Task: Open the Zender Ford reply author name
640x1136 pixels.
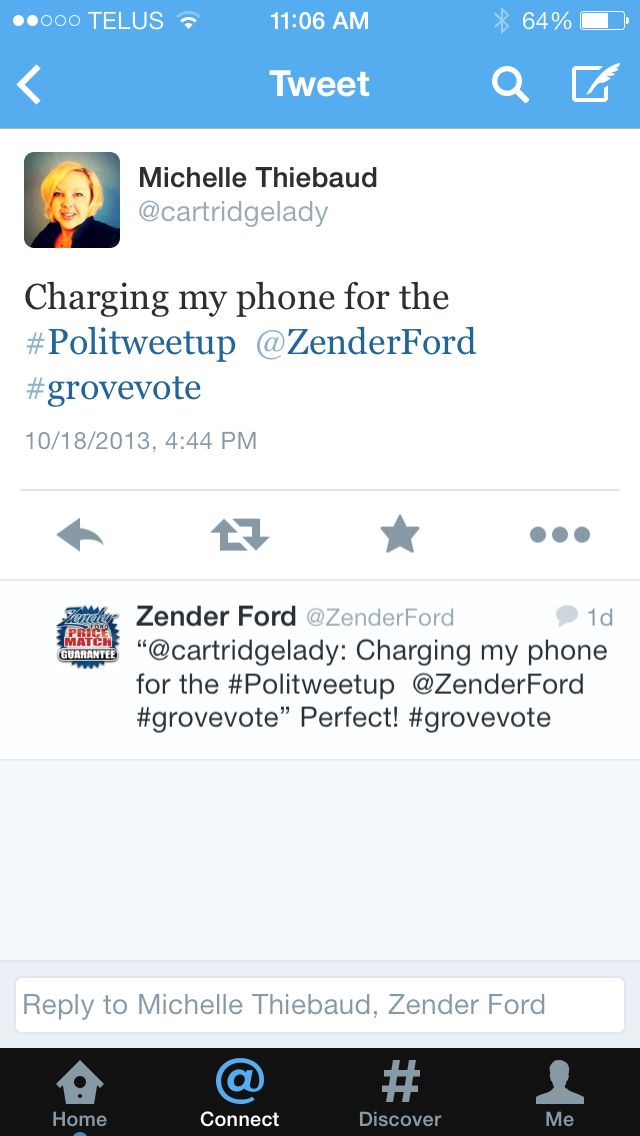Action: pyautogui.click(x=216, y=616)
